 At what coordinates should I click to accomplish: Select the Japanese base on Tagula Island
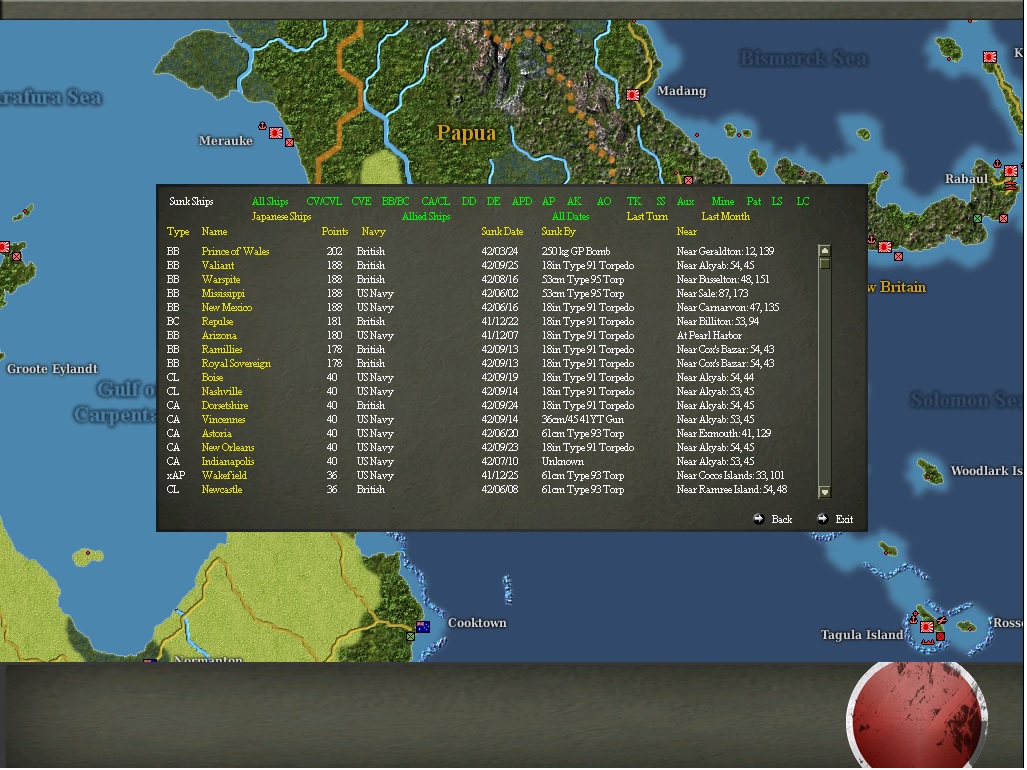point(926,627)
